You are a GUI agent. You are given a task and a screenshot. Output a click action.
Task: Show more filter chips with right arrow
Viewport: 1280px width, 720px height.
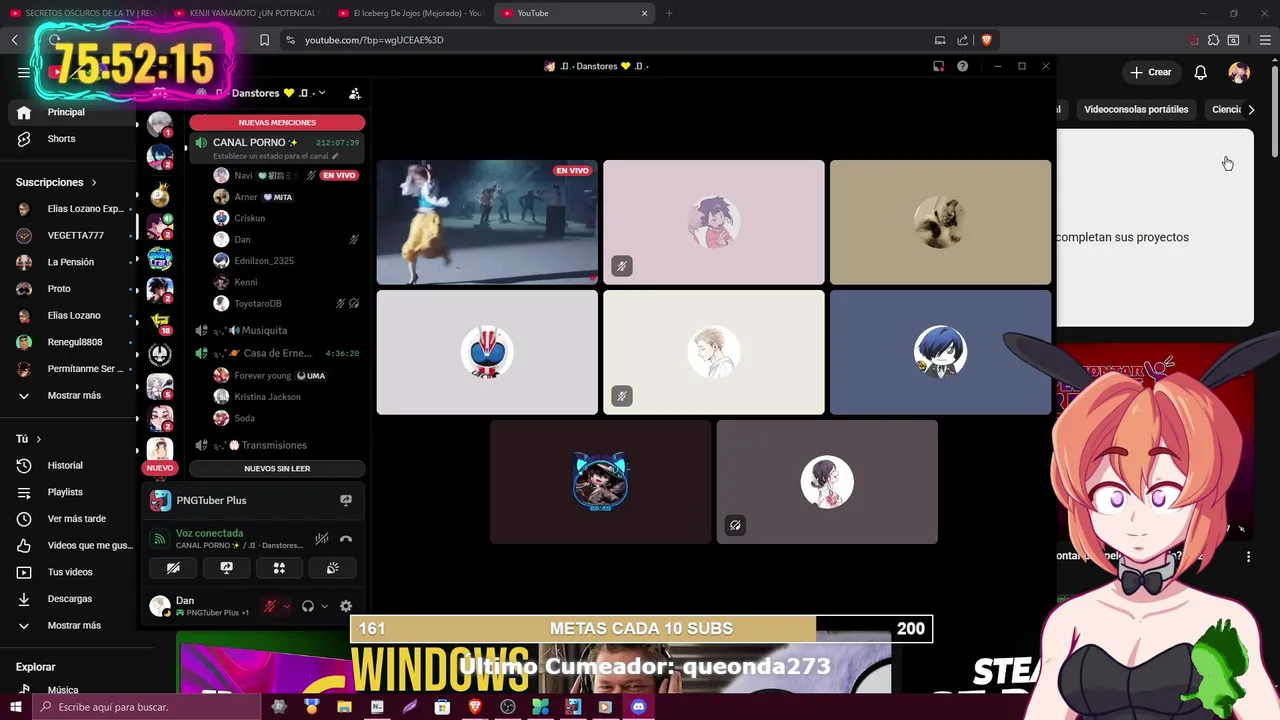(x=1251, y=109)
